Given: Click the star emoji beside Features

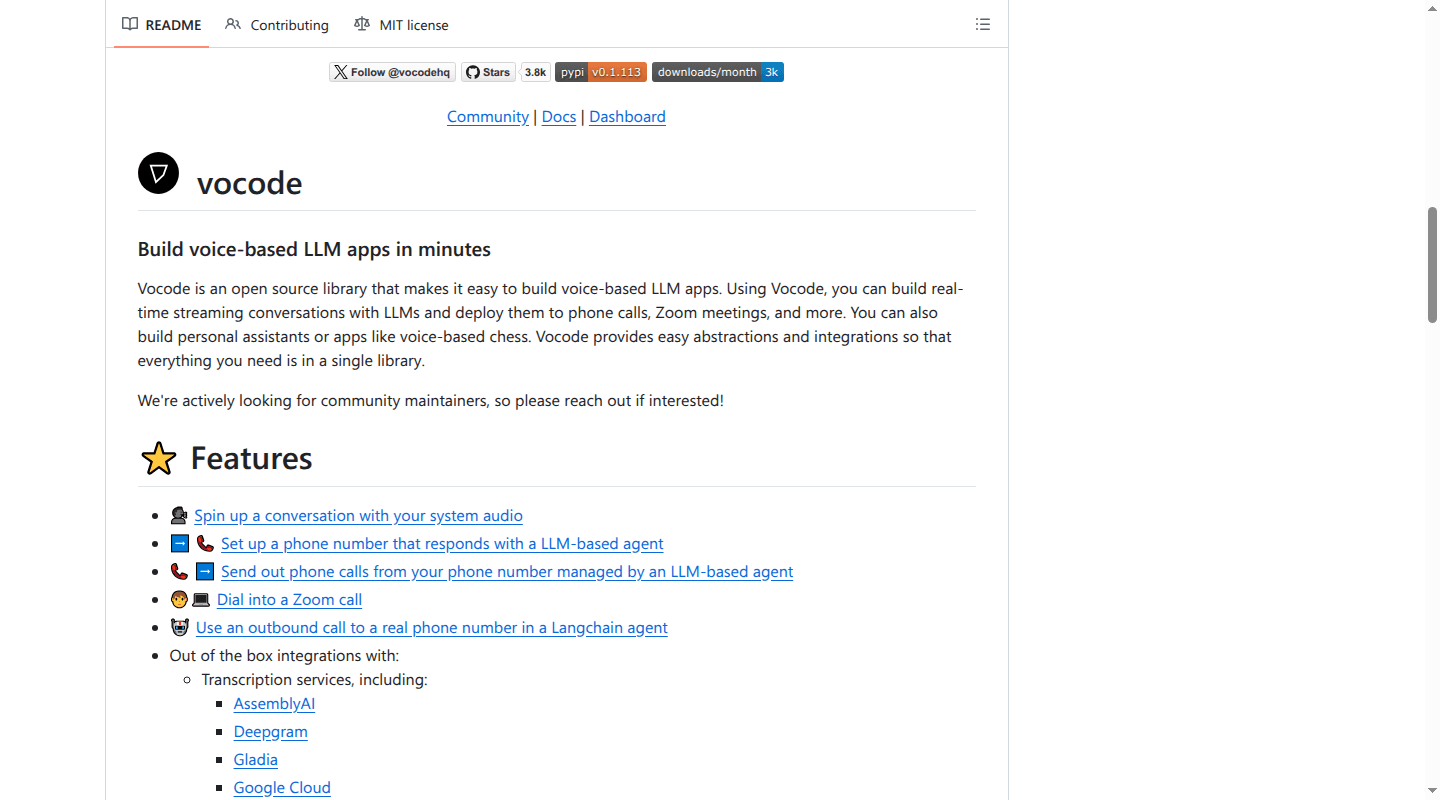Looking at the screenshot, I should pyautogui.click(x=159, y=459).
